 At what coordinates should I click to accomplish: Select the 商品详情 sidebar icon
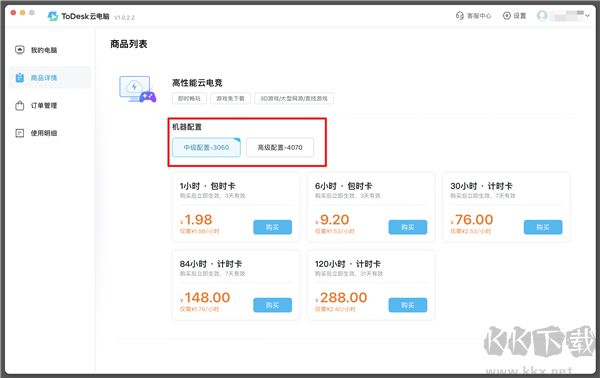tap(20, 78)
